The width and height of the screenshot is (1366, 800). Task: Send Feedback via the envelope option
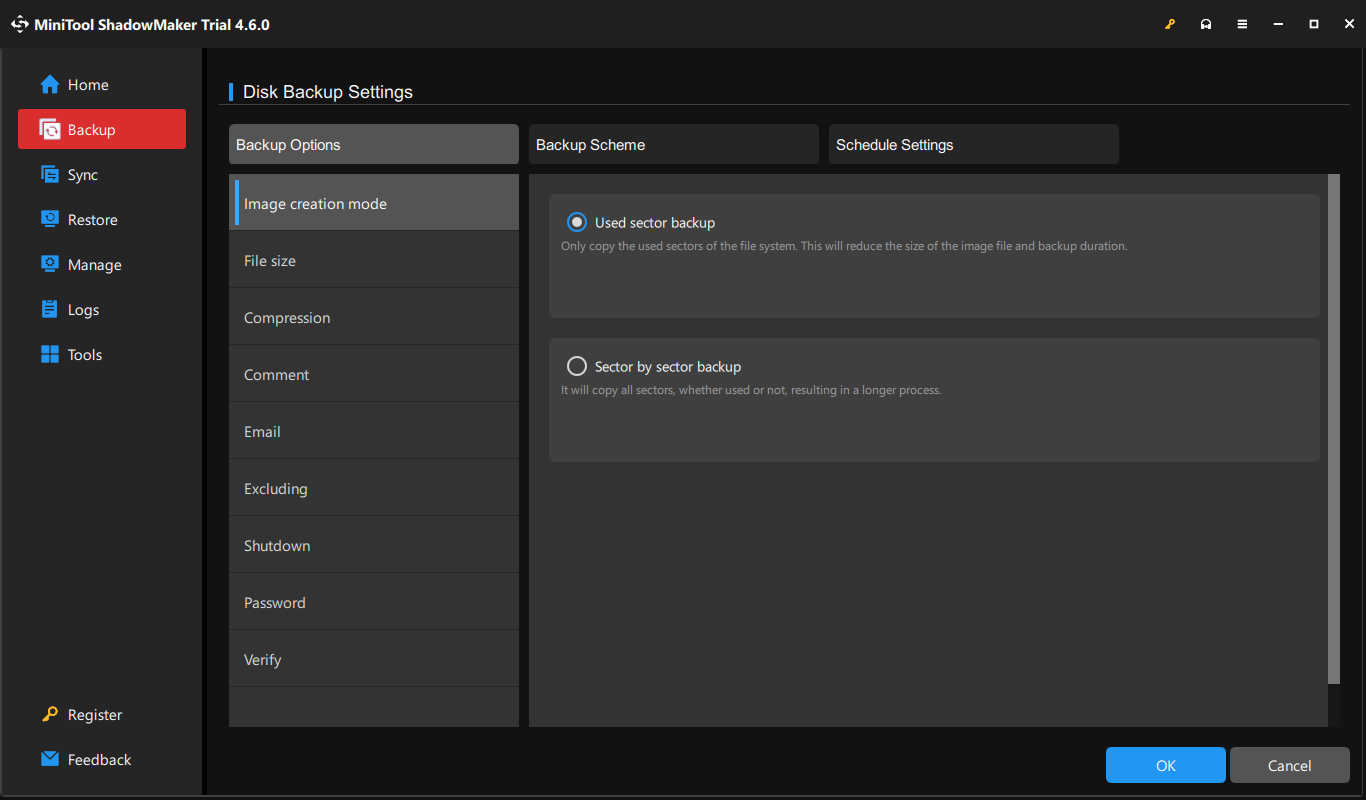(99, 759)
